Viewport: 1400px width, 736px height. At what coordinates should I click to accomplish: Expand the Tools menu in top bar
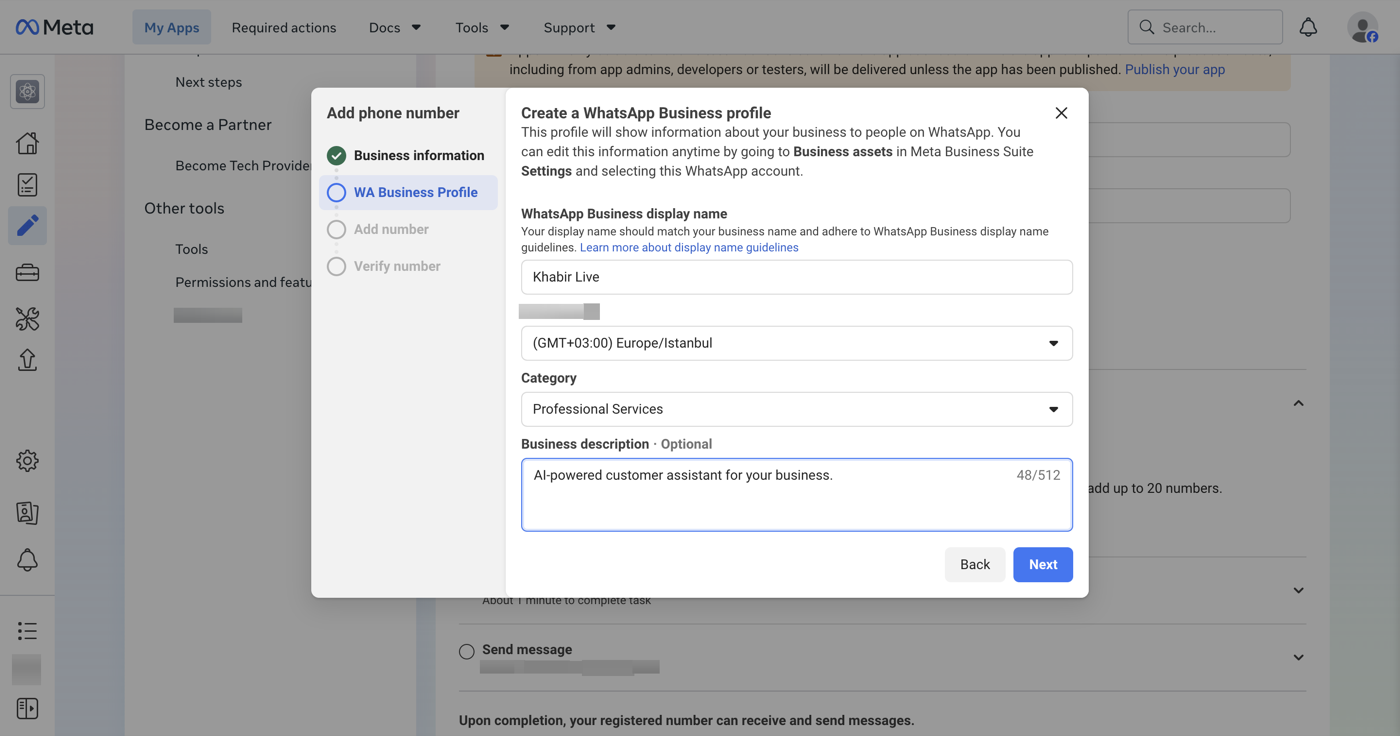pyautogui.click(x=483, y=27)
